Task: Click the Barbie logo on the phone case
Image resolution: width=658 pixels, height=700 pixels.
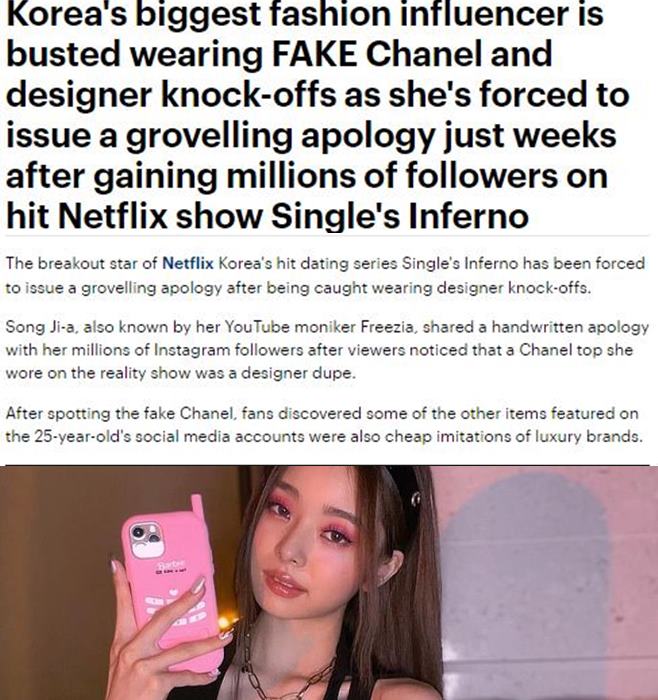Action: [x=172, y=564]
